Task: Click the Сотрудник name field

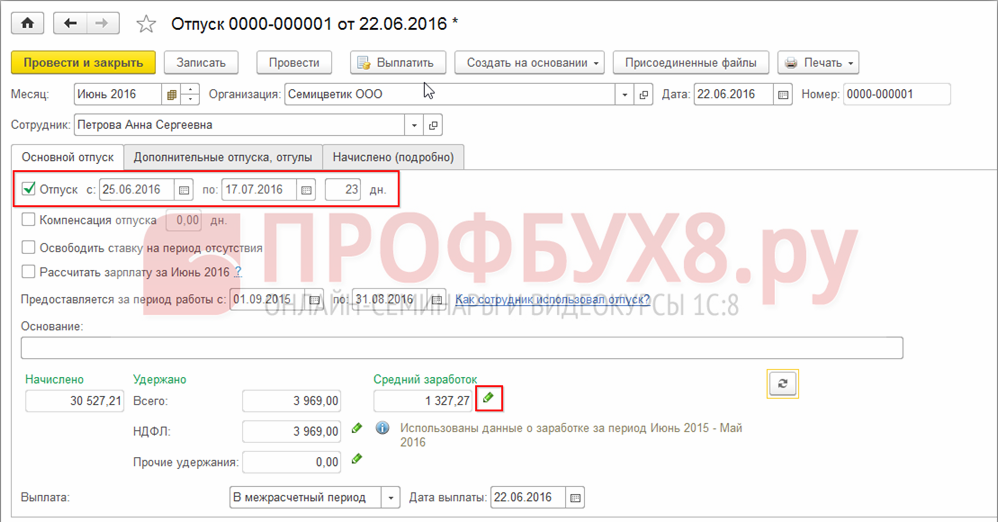Action: coord(239,125)
